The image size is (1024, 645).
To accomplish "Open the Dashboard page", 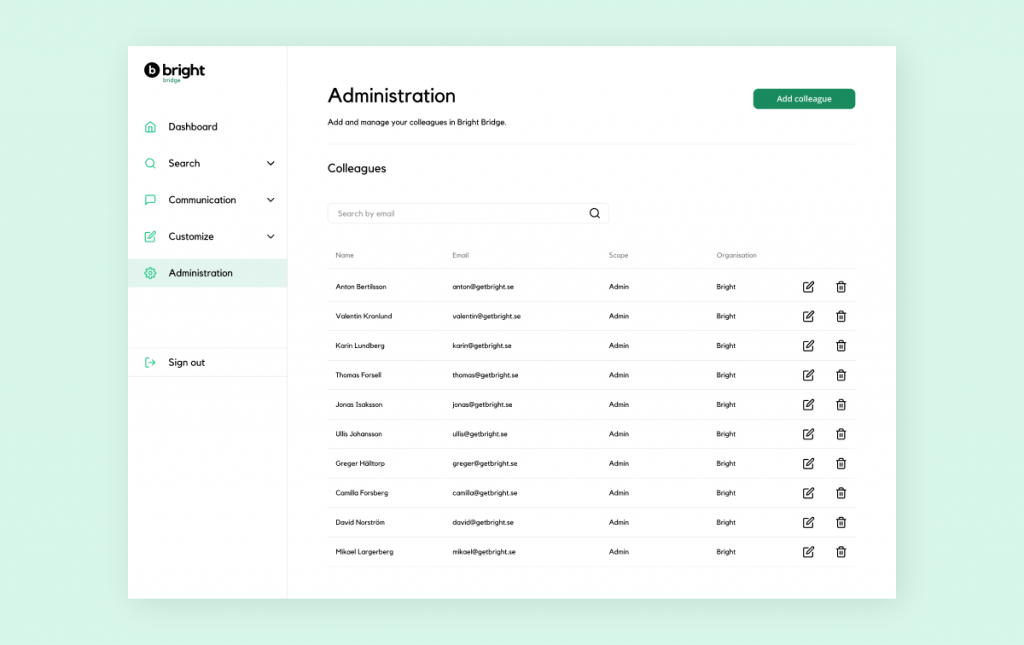I will point(192,127).
